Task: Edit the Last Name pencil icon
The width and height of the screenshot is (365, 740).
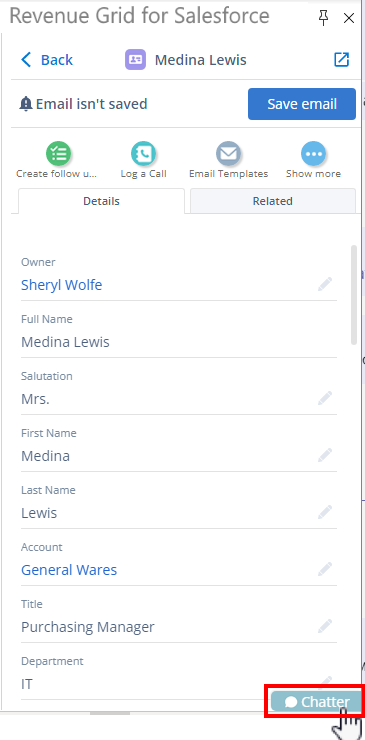Action: pyautogui.click(x=325, y=512)
